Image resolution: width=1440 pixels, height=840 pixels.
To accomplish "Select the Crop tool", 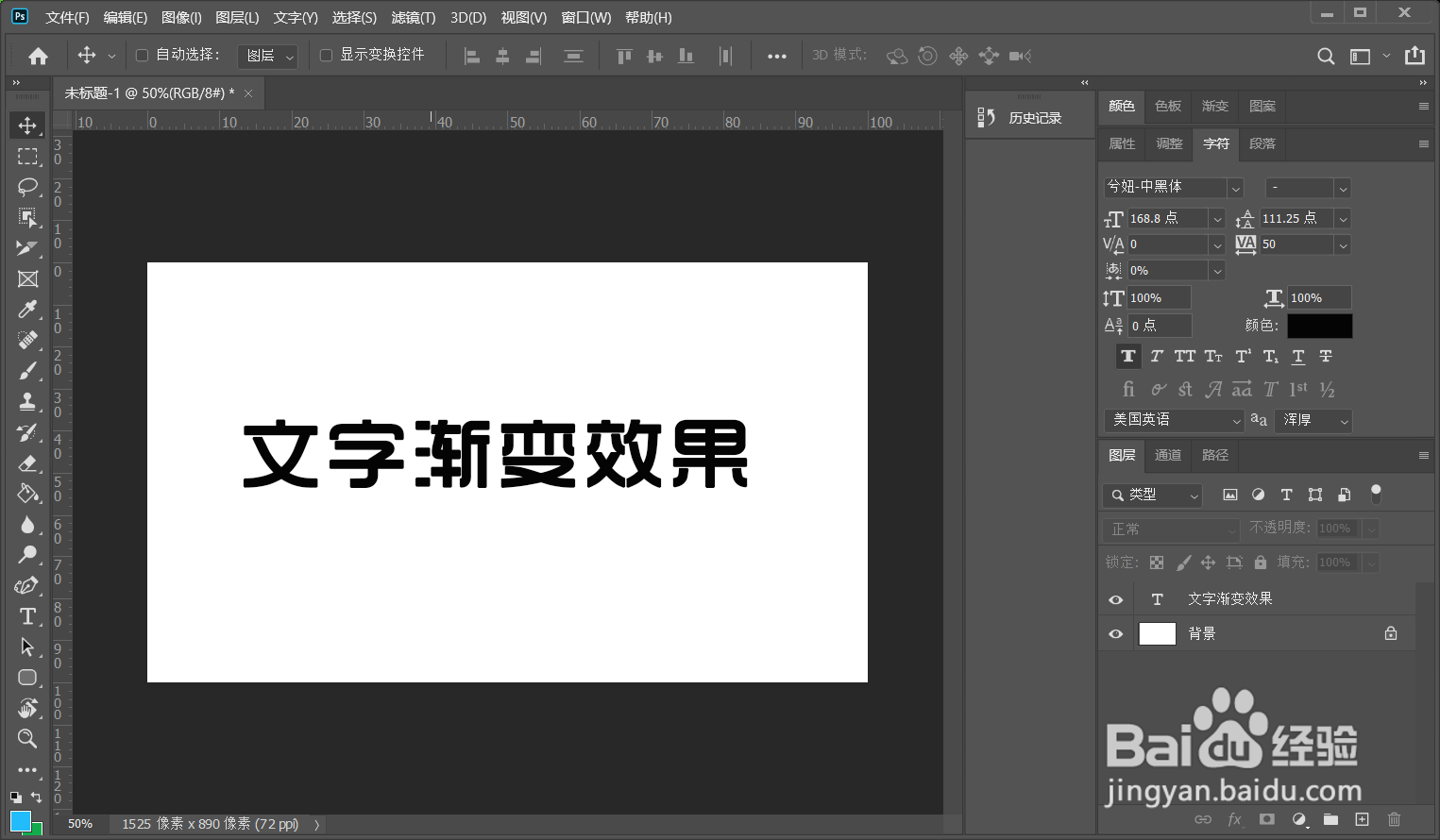I will pos(27,248).
